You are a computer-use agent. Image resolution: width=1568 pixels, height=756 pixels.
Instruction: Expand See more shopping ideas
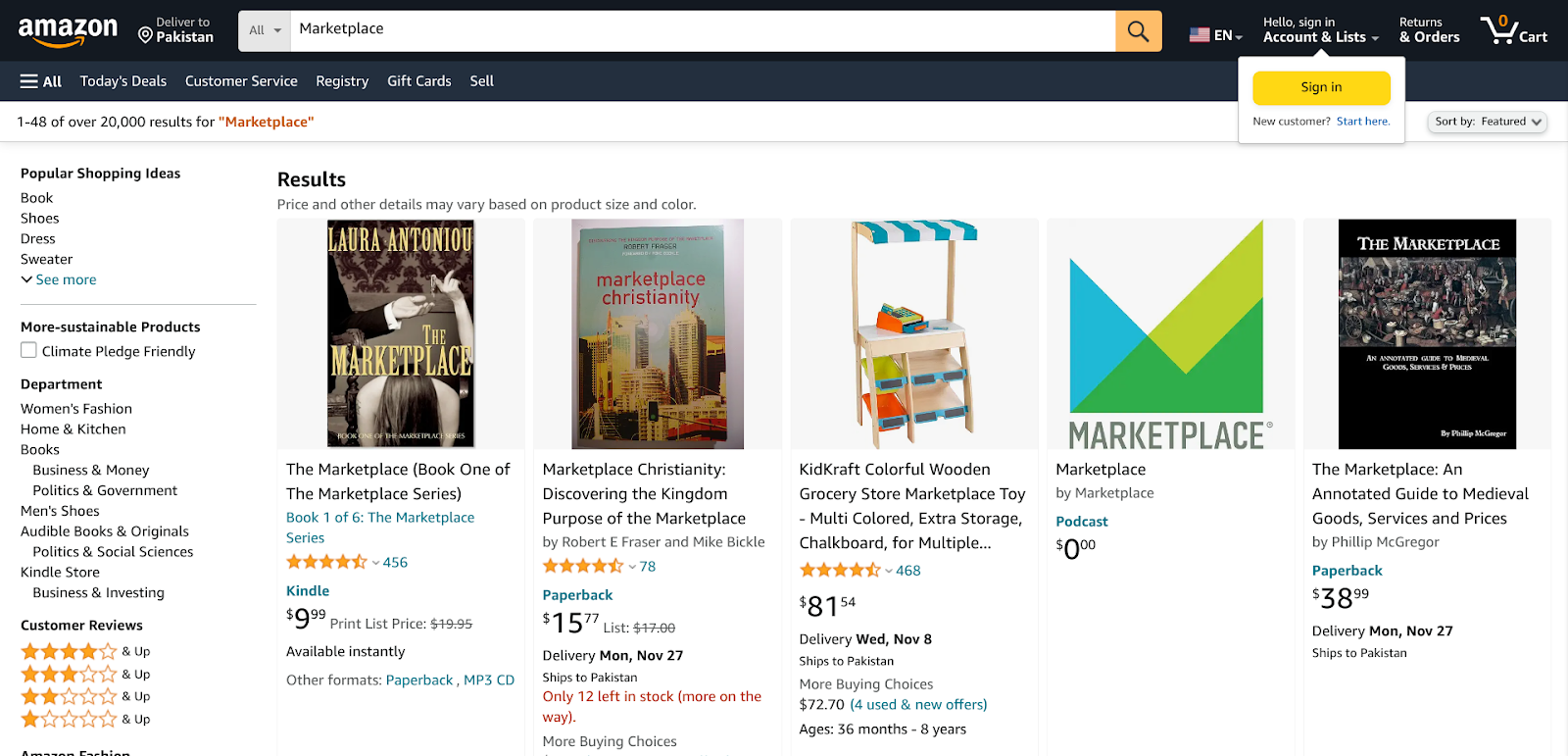point(59,279)
